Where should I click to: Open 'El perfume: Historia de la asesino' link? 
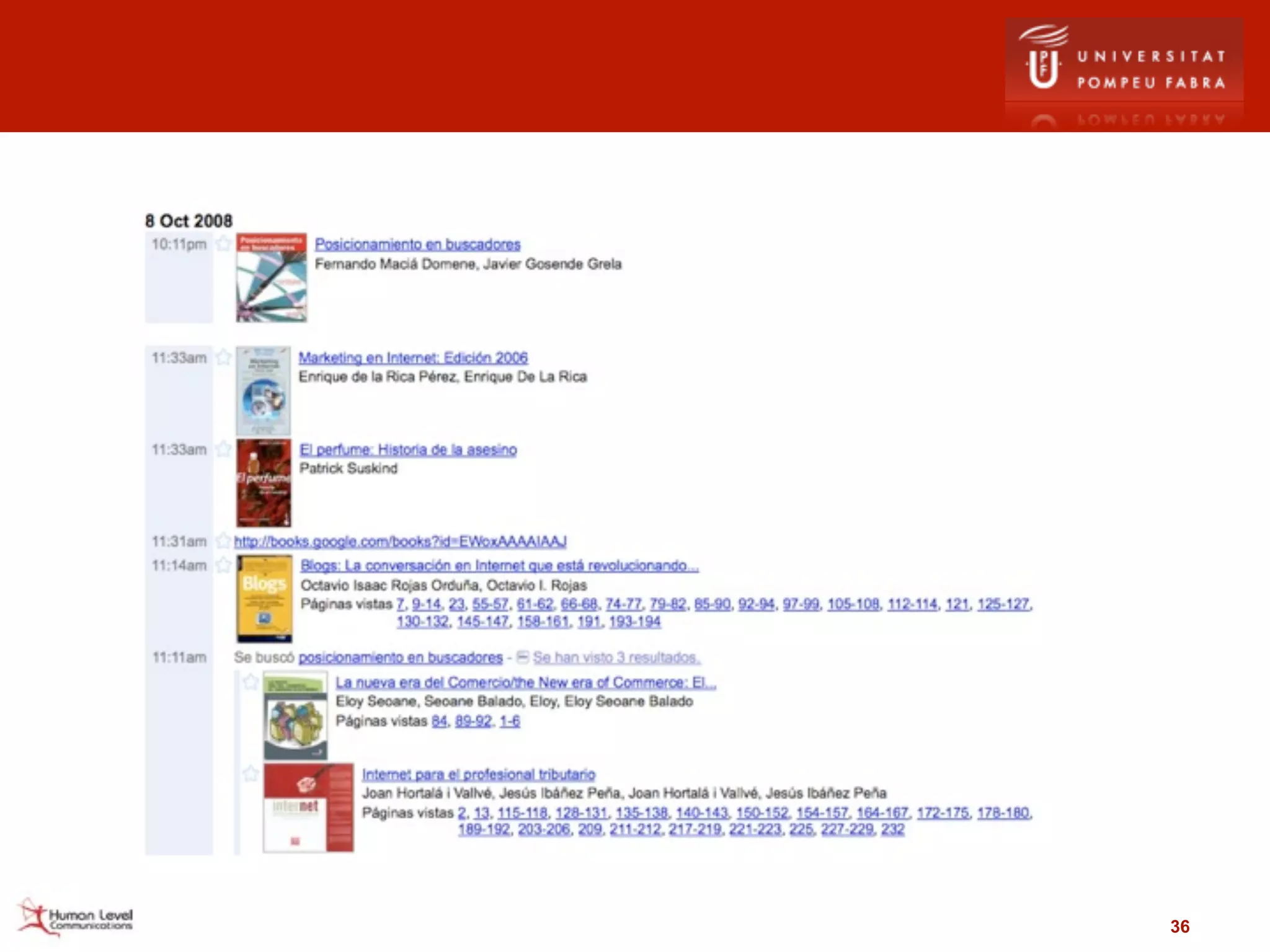point(408,449)
